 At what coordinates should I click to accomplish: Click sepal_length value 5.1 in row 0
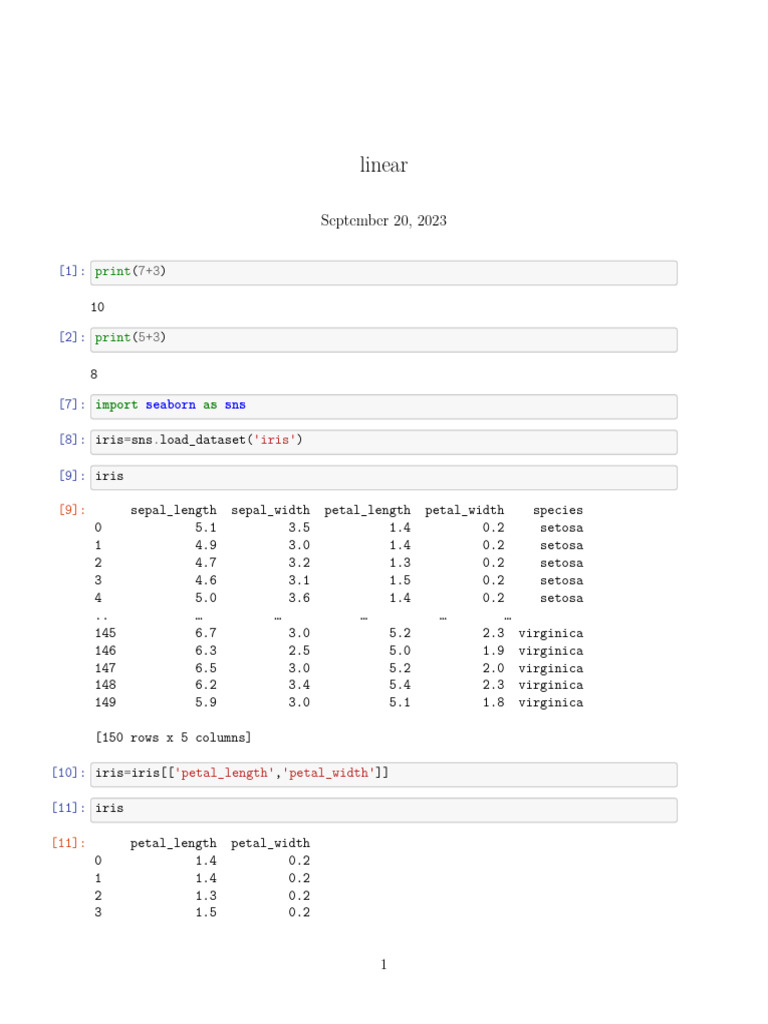(x=206, y=528)
